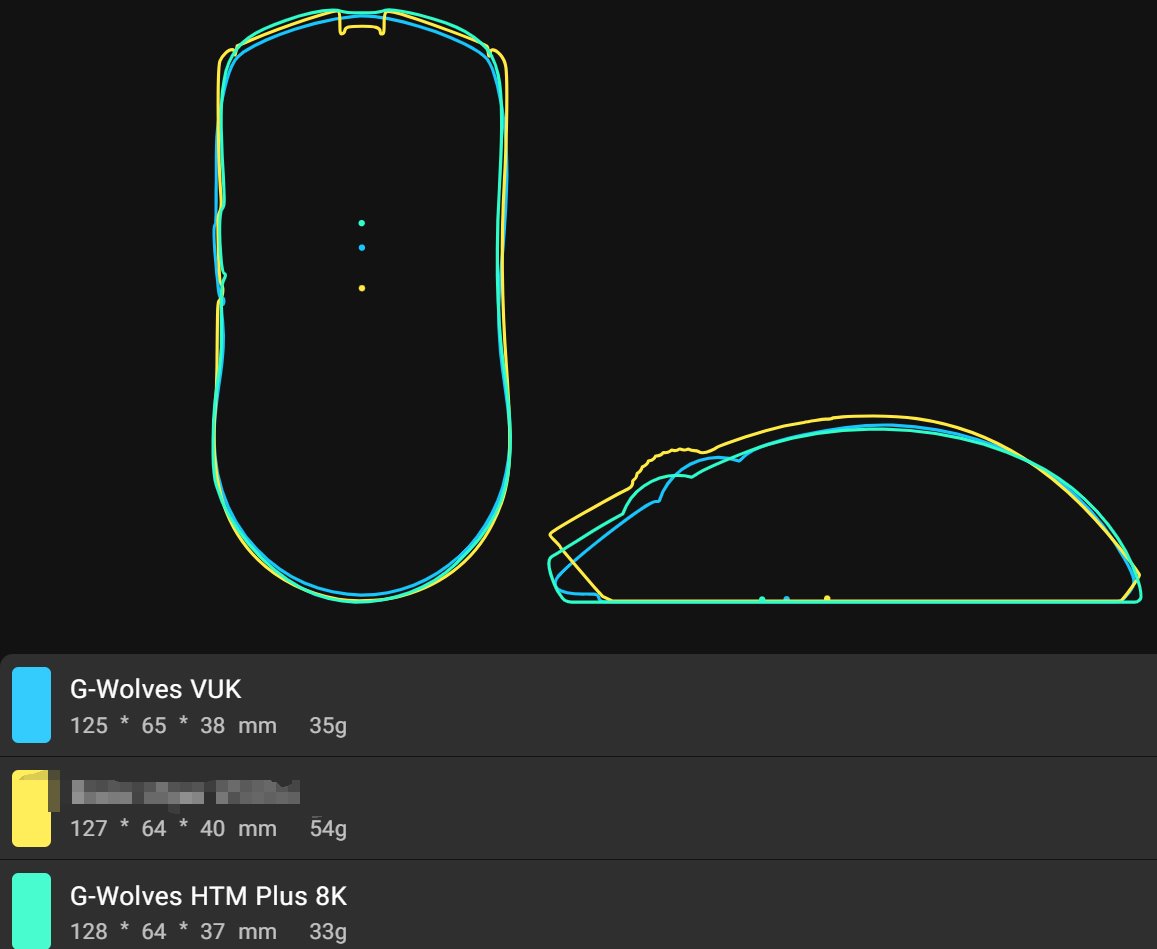Click the teal sensor dot in top view
The image size is (1157, 949).
[x=362, y=223]
